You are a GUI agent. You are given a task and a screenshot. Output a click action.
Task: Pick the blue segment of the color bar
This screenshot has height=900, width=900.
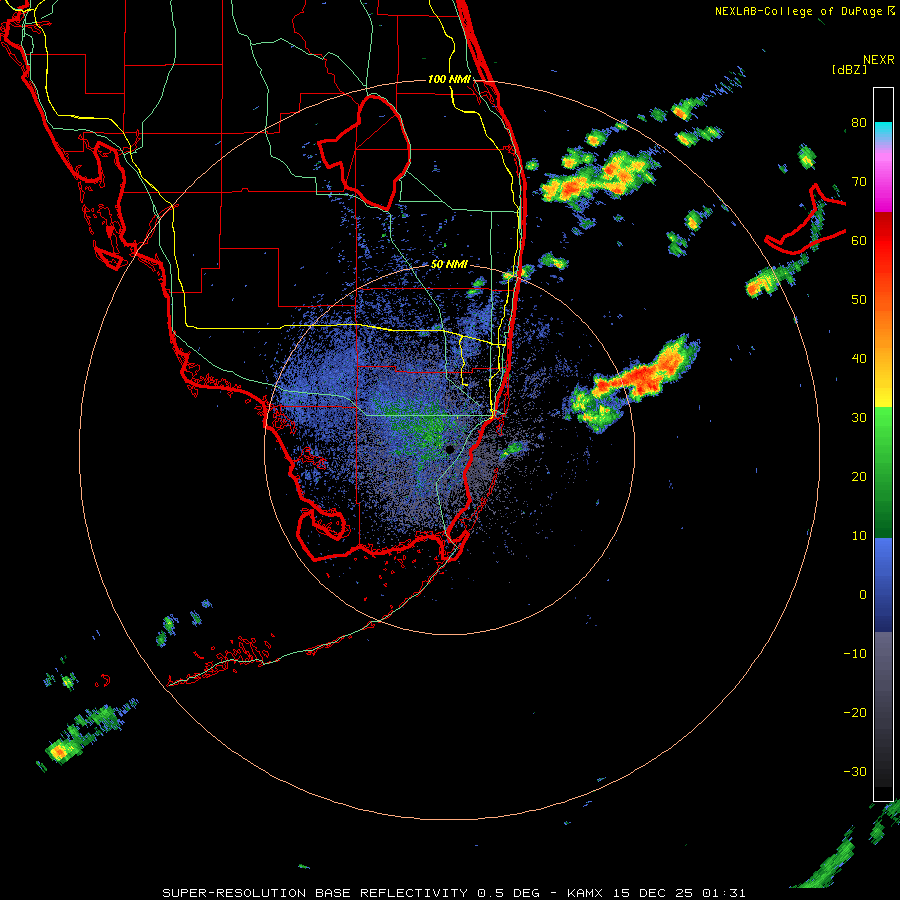point(883,584)
